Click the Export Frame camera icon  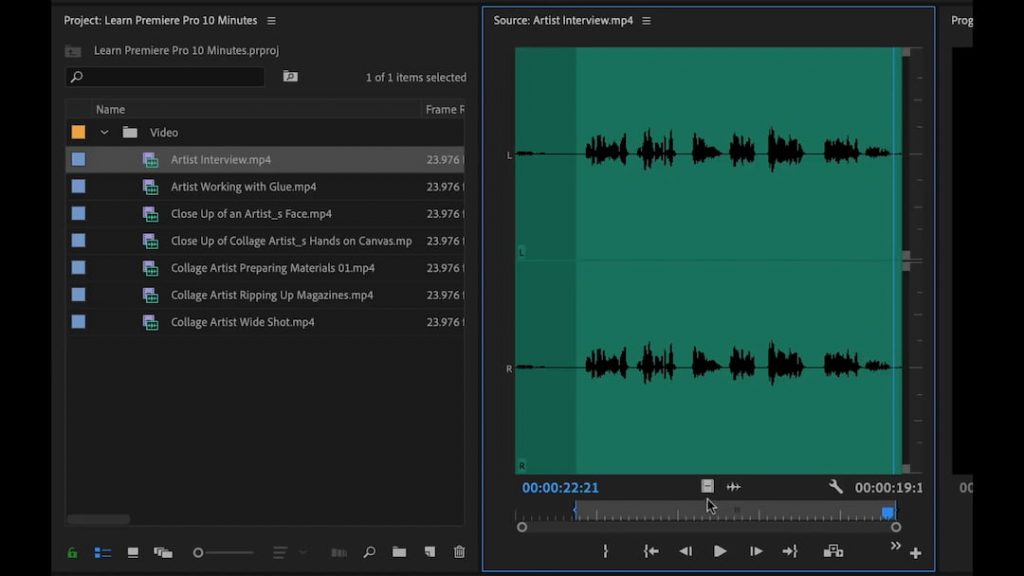[835, 551]
